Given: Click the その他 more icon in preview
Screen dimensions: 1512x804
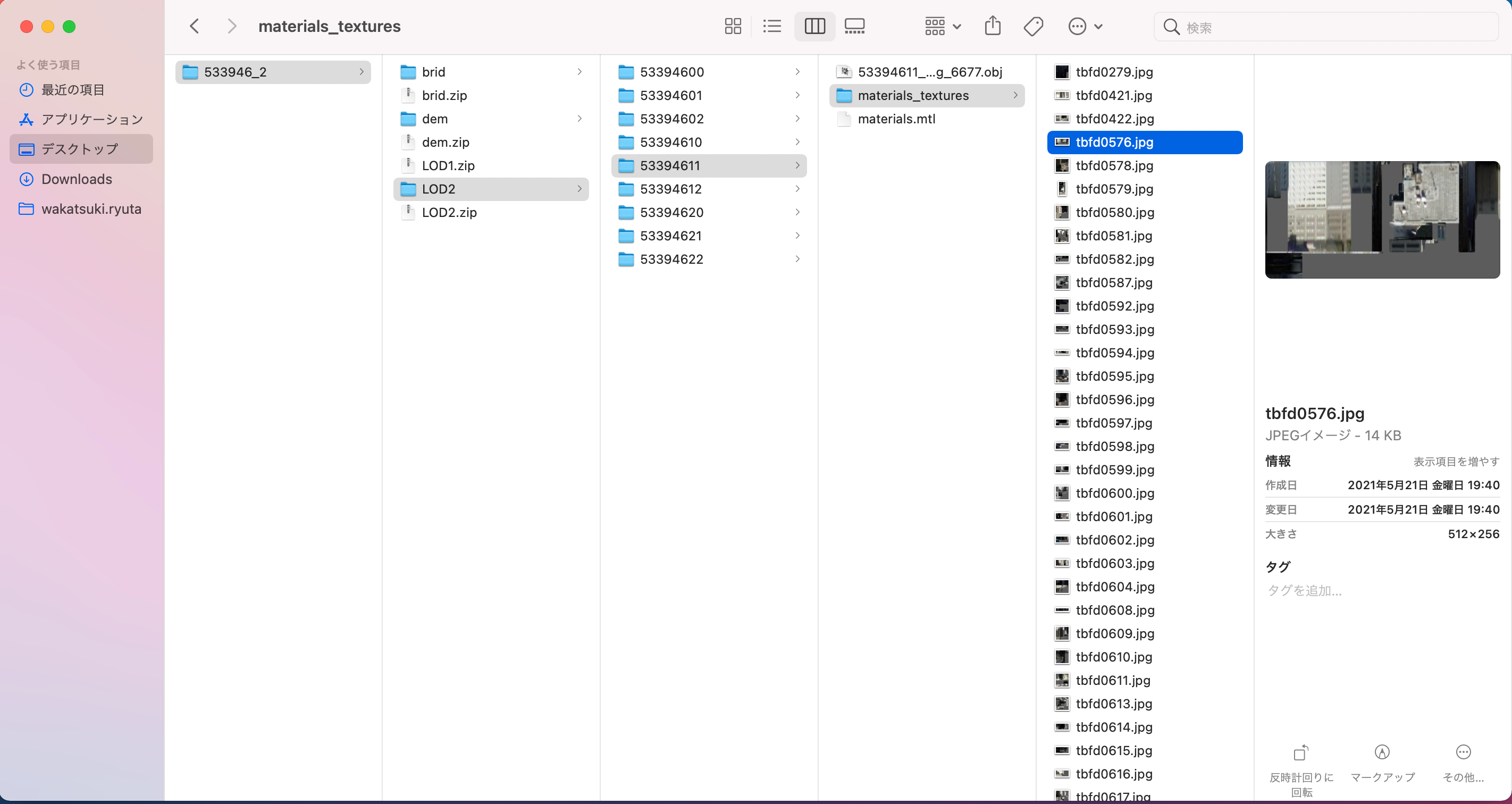Looking at the screenshot, I should coord(1463,752).
